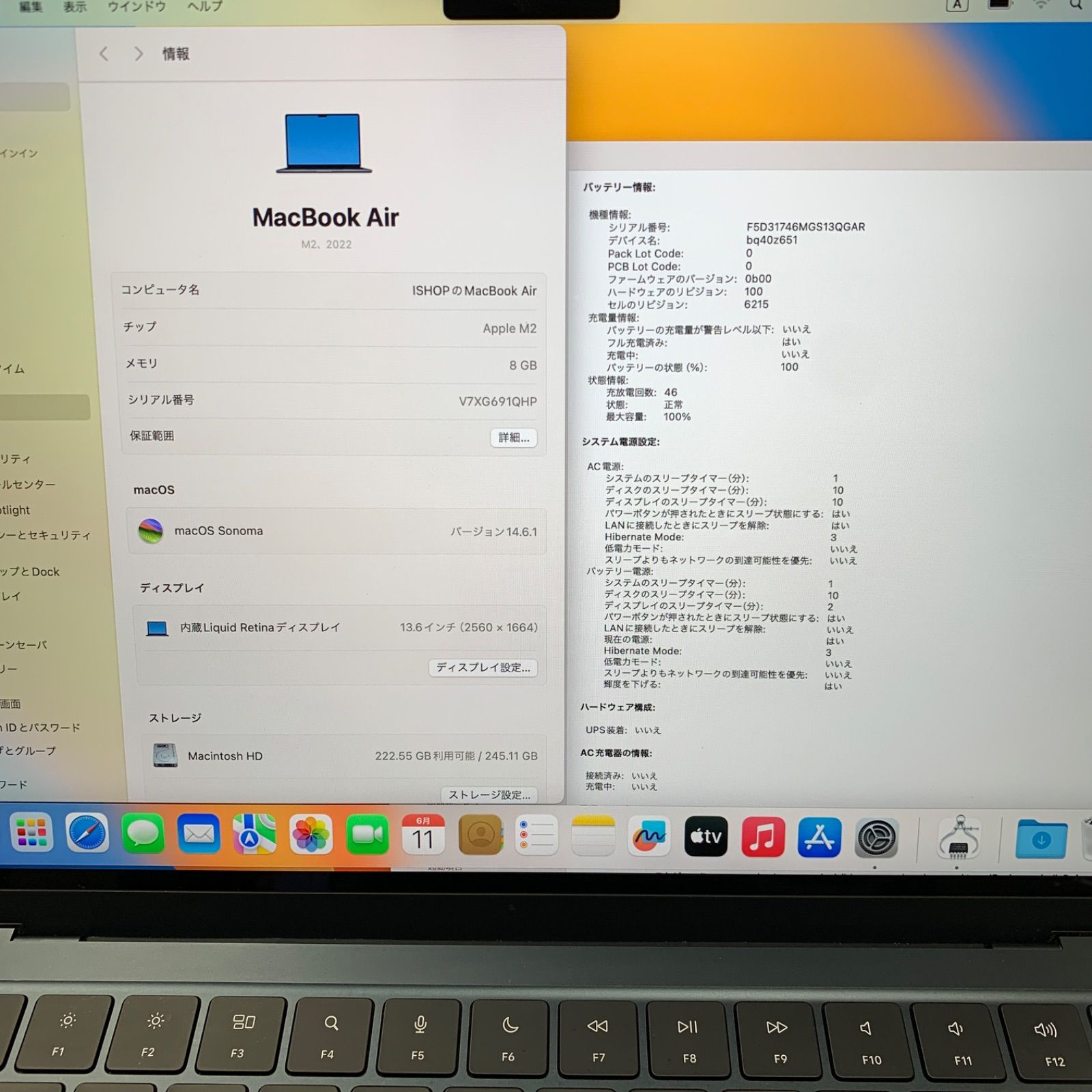Click the 詳細... warranty details button
The height and width of the screenshot is (1092, 1092).
(x=513, y=437)
